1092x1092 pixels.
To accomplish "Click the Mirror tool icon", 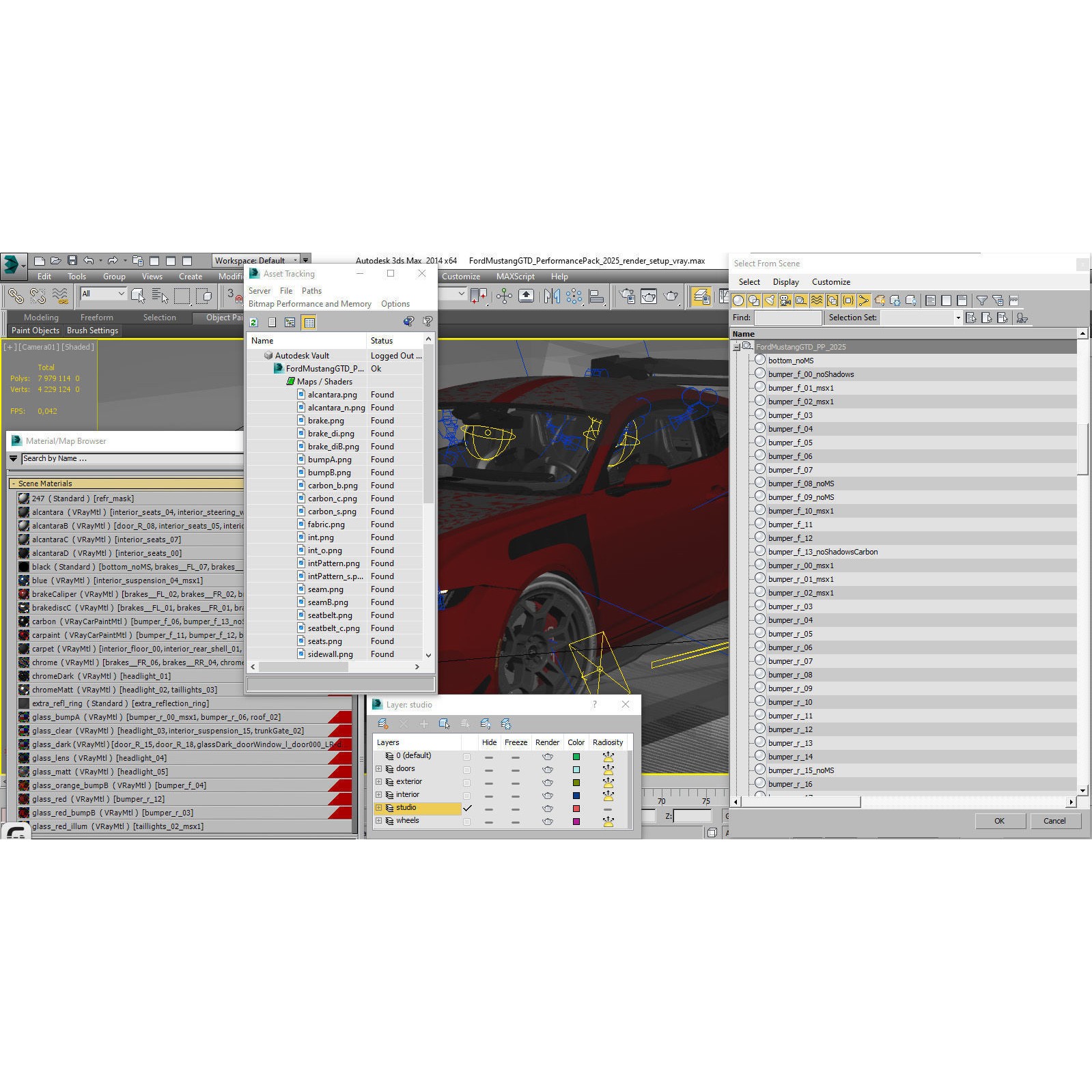I will (x=552, y=296).
